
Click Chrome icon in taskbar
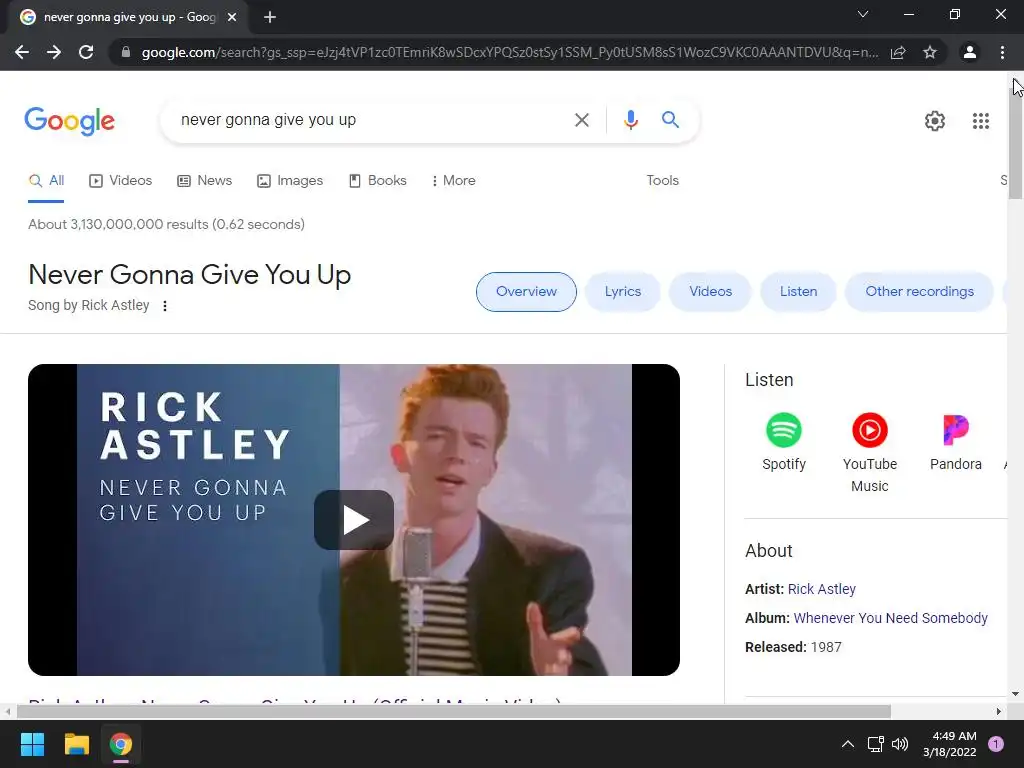pos(121,744)
